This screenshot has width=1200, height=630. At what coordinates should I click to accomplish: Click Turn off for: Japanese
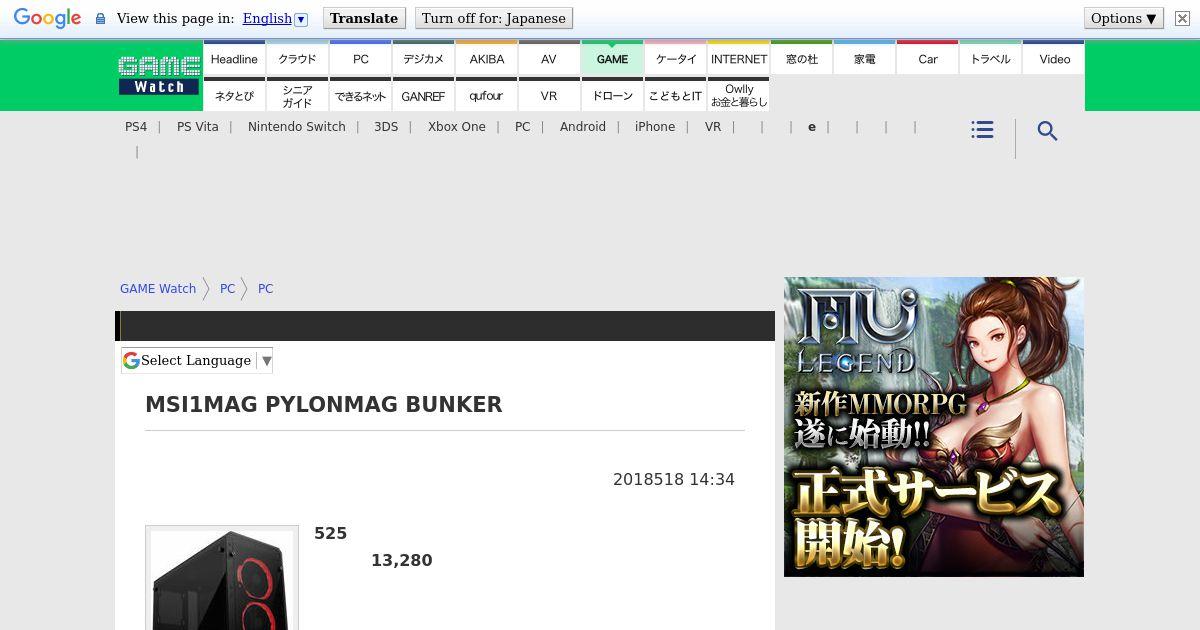point(494,18)
